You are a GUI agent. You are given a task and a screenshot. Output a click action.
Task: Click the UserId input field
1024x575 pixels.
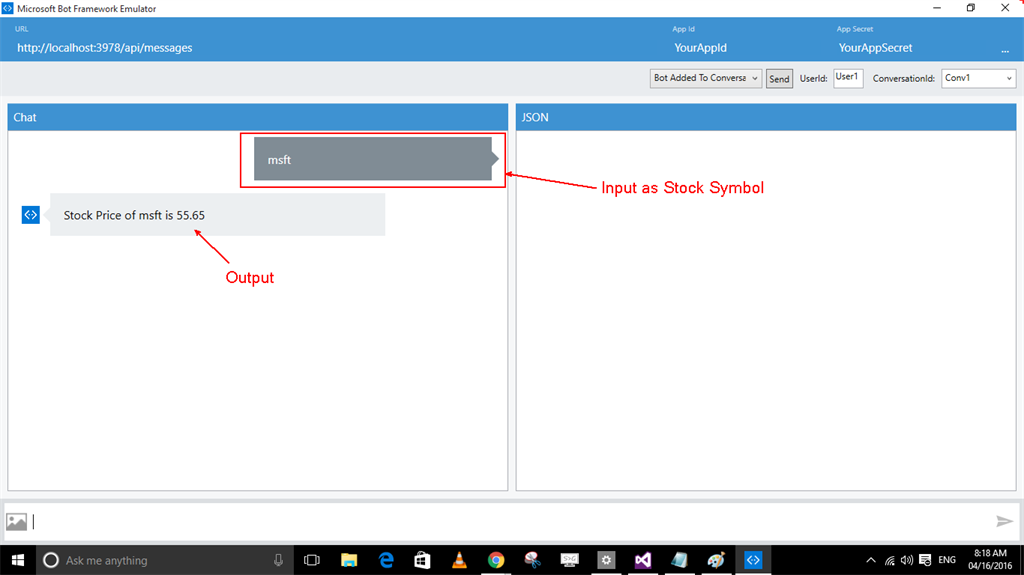tap(848, 78)
